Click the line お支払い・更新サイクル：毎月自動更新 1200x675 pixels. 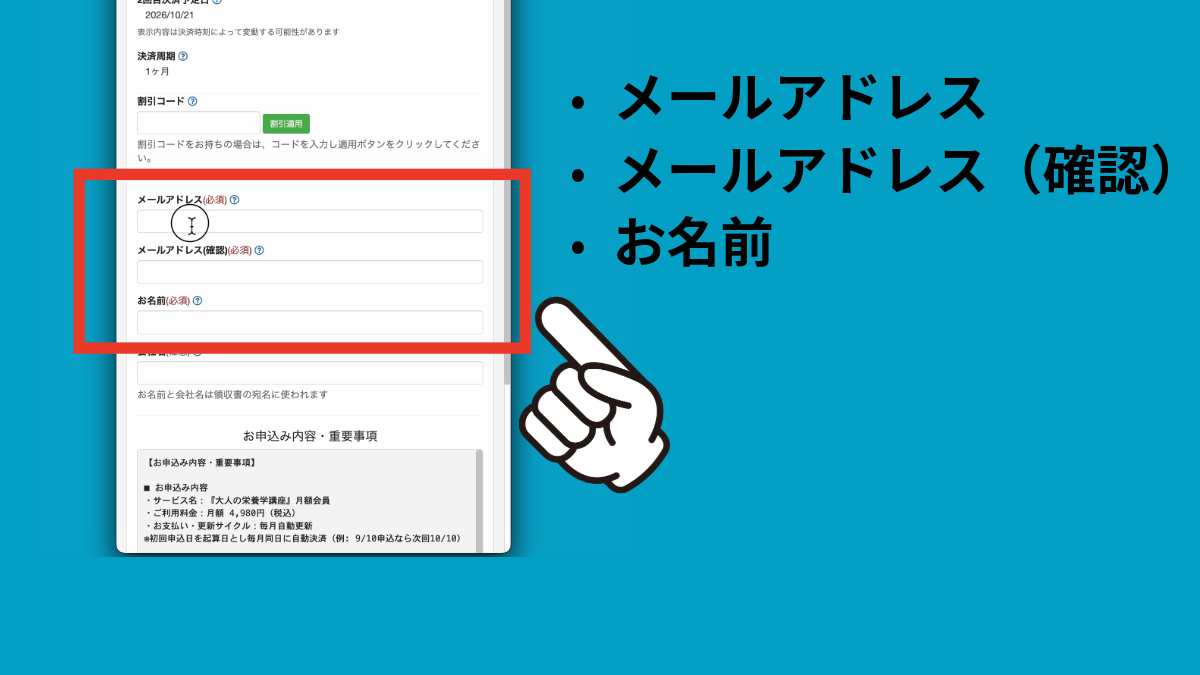(228, 525)
